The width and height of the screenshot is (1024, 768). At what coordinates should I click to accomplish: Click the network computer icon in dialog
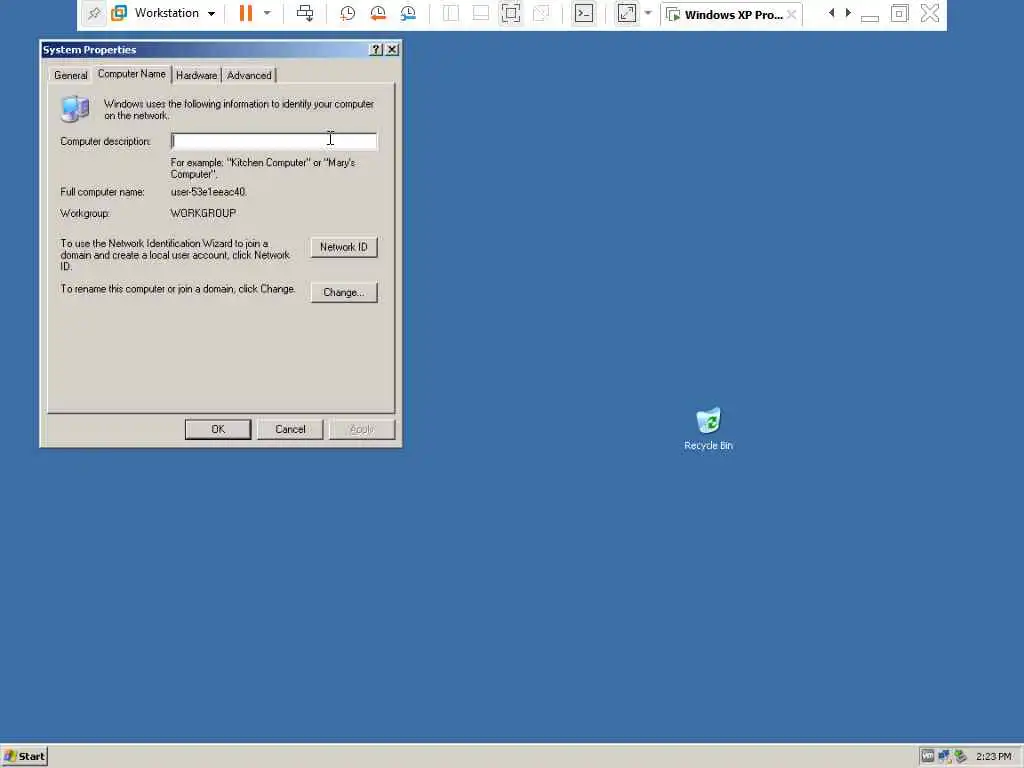point(75,109)
